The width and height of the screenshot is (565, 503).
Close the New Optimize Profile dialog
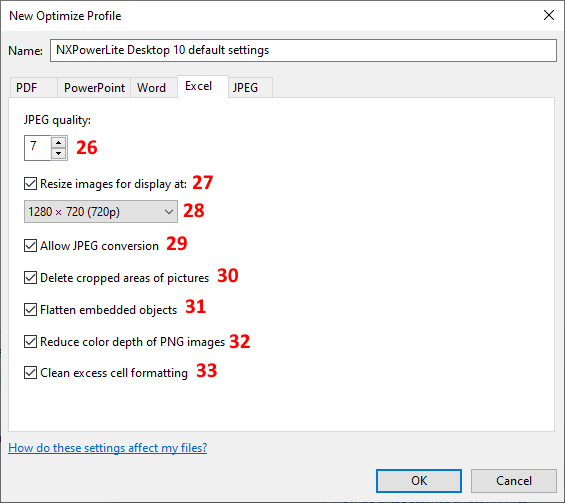coord(549,15)
